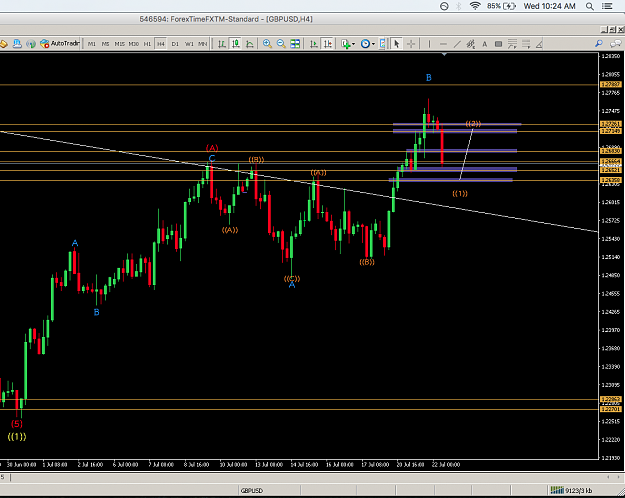The height and width of the screenshot is (498, 625).
Task: Switch chart to M1 timeframe
Action: [92, 44]
